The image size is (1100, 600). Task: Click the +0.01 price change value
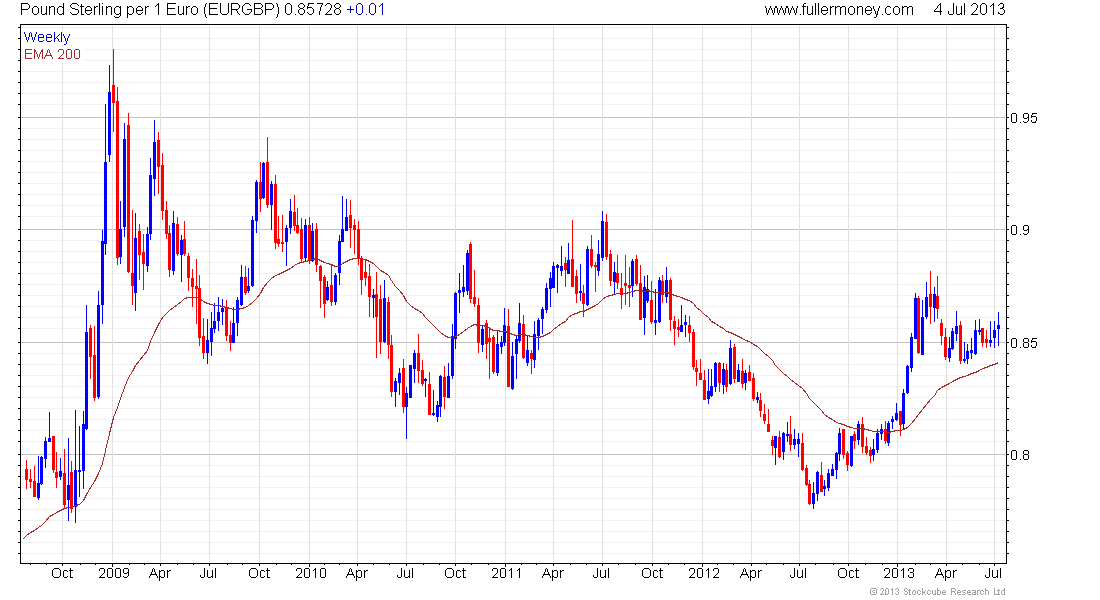tap(365, 10)
